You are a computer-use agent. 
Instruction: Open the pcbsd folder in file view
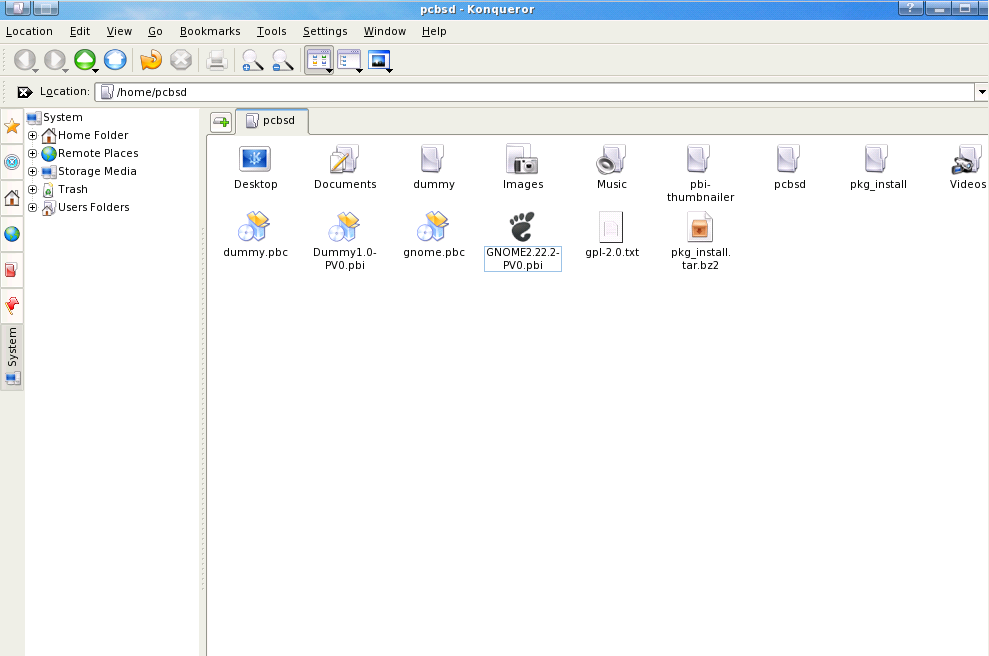[790, 167]
